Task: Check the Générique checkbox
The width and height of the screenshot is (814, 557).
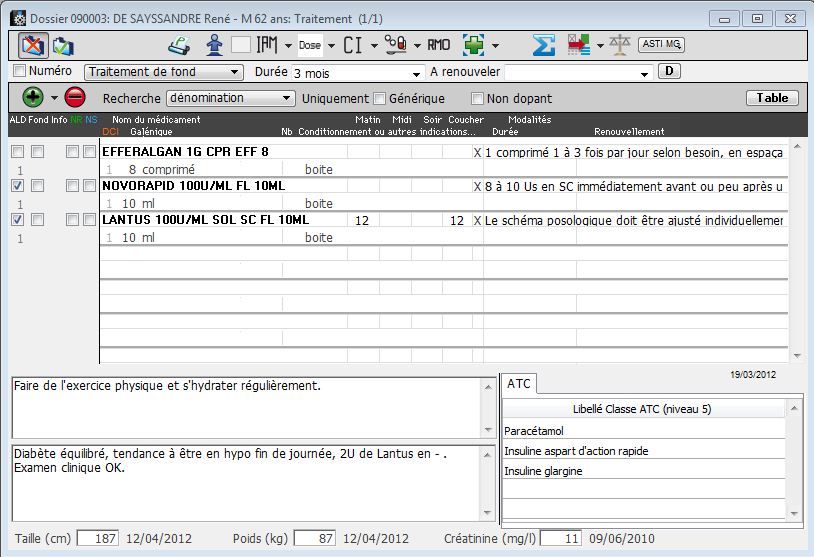Action: (x=380, y=99)
